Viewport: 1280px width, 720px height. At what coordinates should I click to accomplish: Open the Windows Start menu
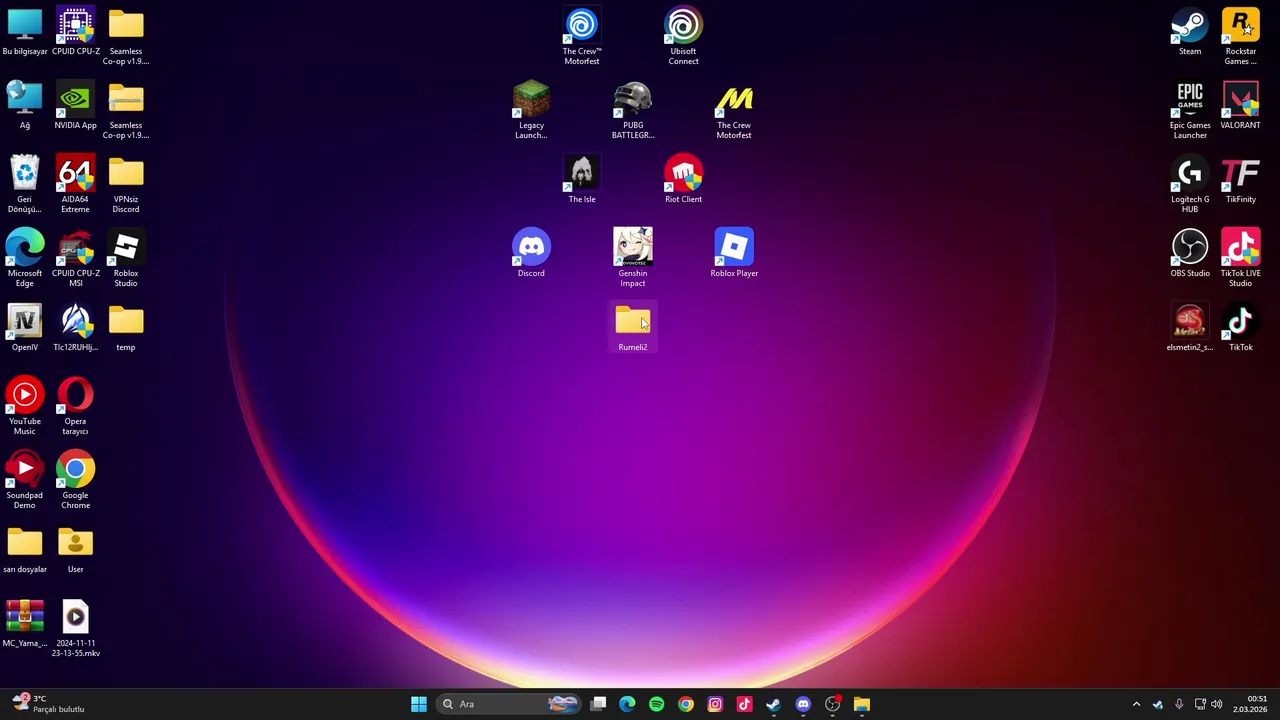419,704
